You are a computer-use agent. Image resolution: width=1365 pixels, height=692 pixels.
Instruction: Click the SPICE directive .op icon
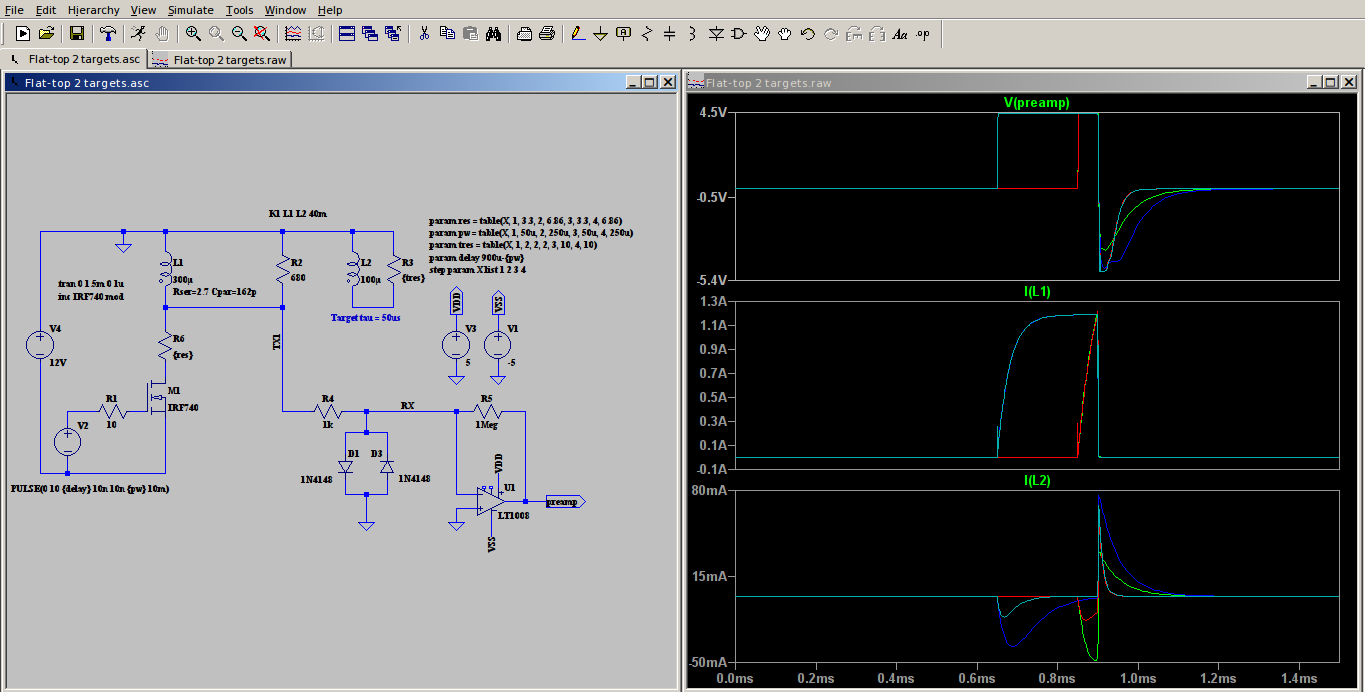[x=922, y=33]
